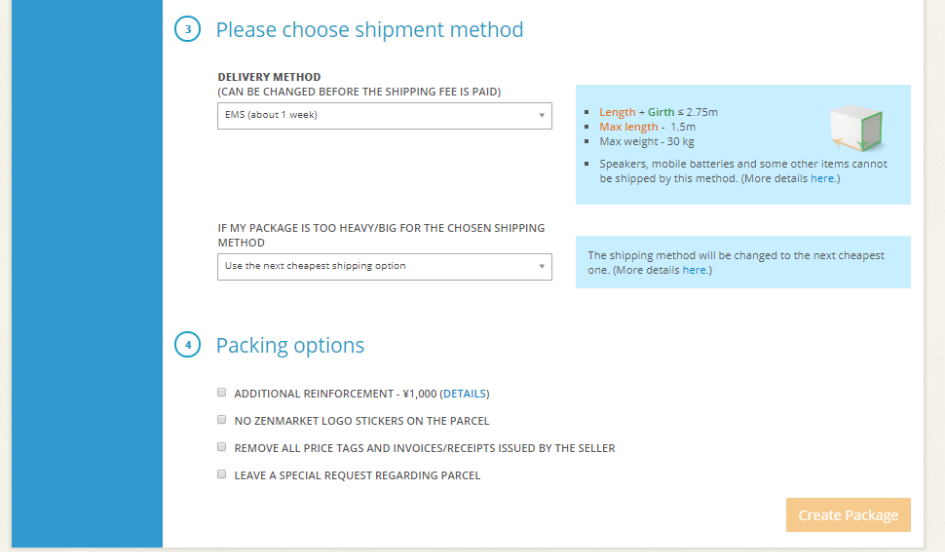Click the Create Package button
This screenshot has width=945, height=552.
pyautogui.click(x=848, y=515)
